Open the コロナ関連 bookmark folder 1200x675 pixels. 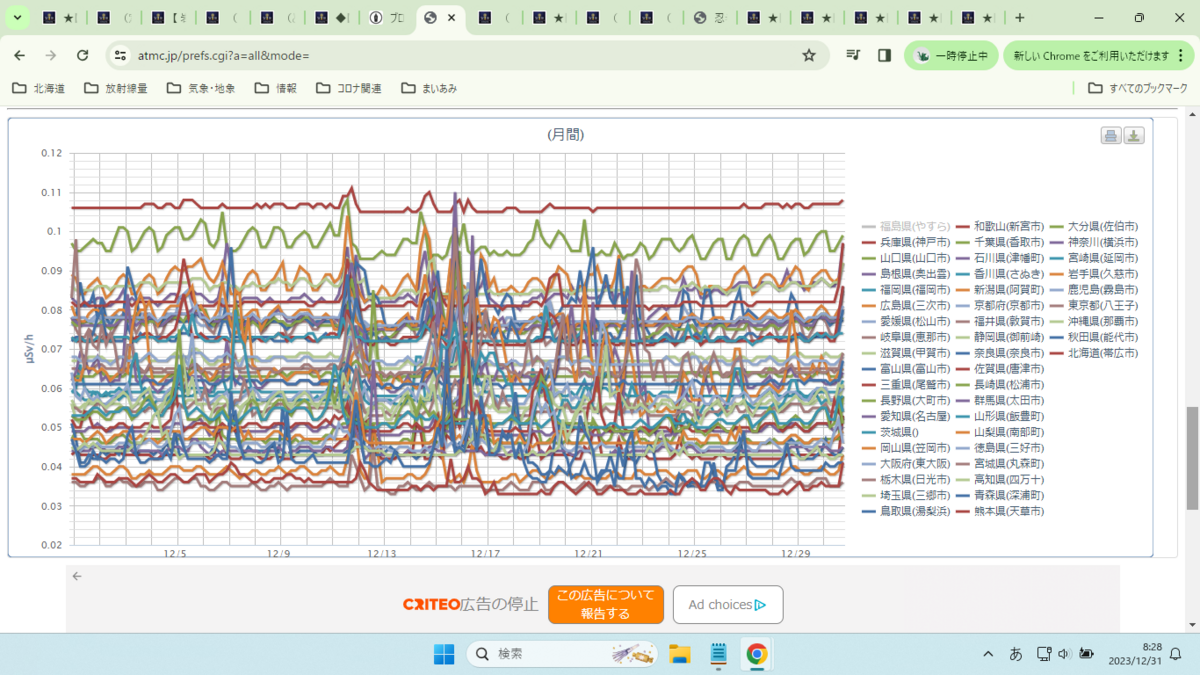(x=349, y=88)
